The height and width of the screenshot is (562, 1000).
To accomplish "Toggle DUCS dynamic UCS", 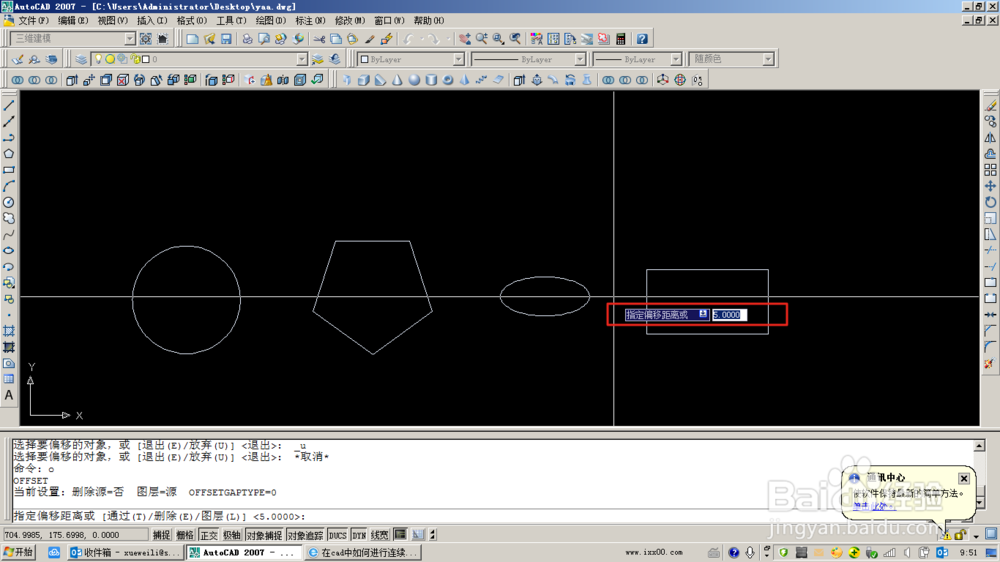I will [x=337, y=535].
